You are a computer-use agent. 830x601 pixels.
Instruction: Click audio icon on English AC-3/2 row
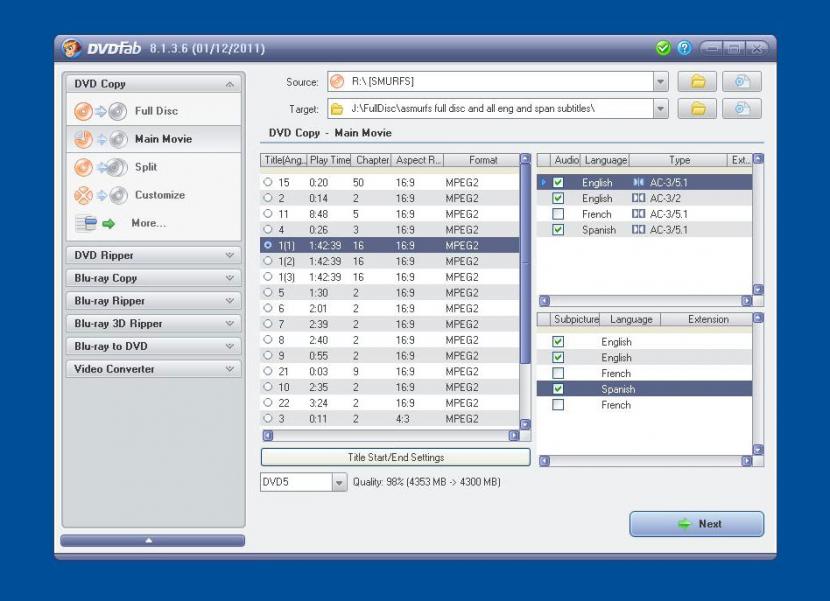638,198
